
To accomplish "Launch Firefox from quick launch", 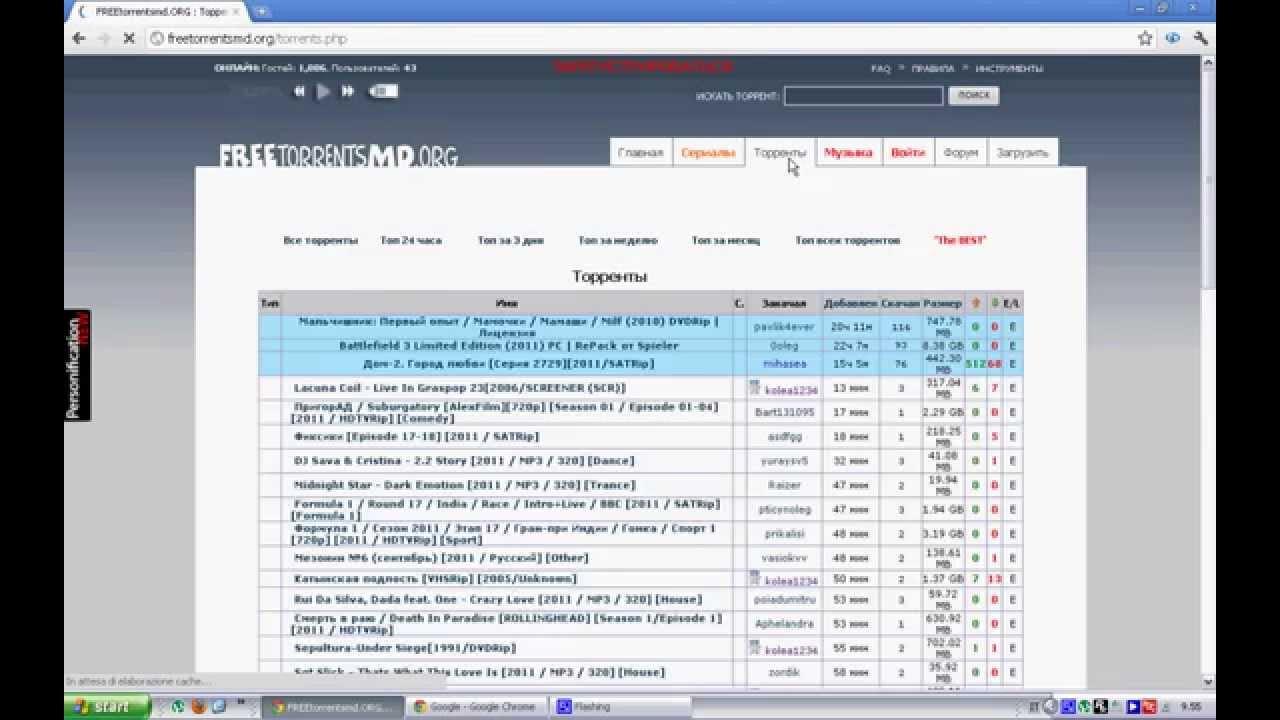I will pos(198,707).
